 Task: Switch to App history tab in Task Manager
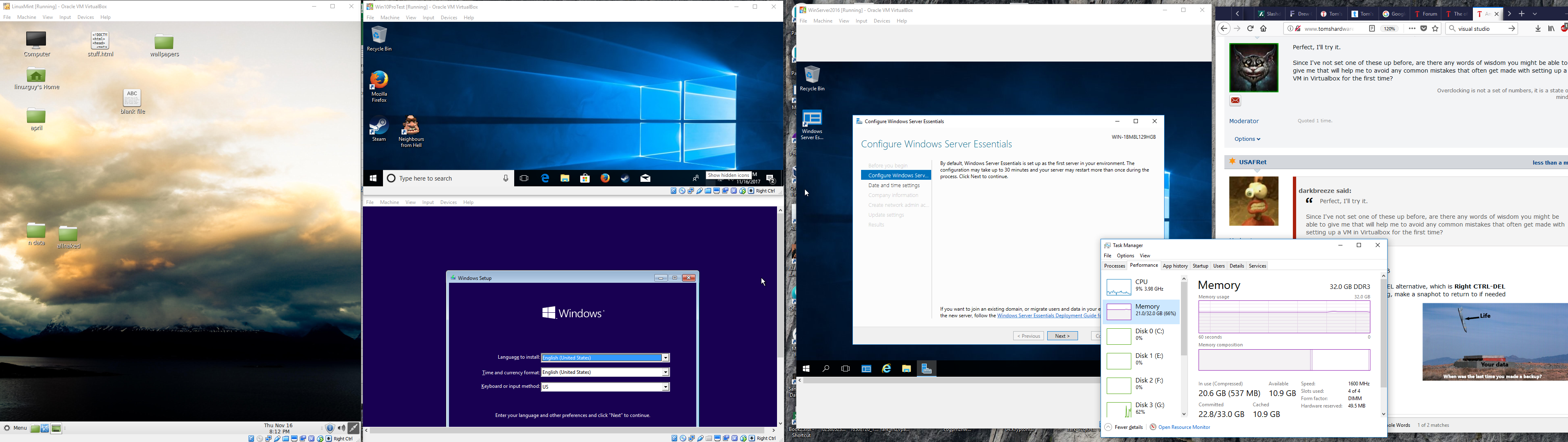click(1175, 266)
